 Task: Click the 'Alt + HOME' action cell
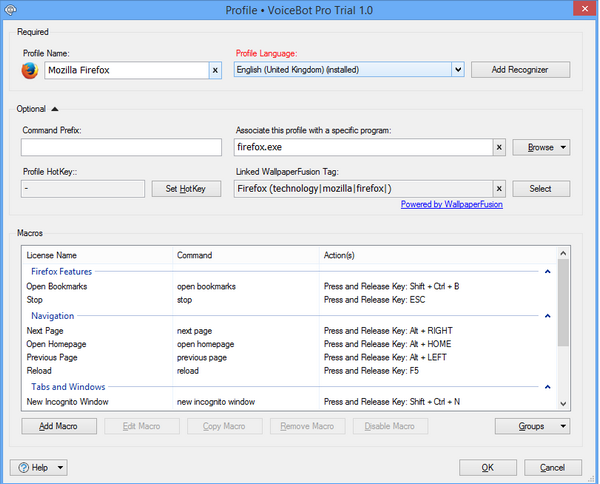click(x=387, y=344)
